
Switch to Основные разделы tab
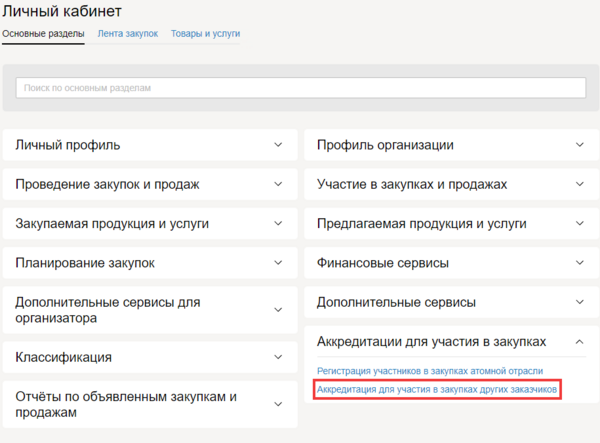tap(43, 34)
